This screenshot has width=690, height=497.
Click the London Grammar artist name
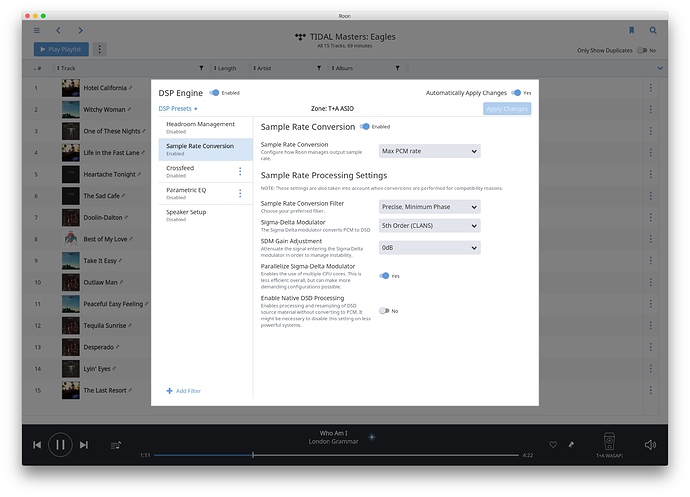pos(334,442)
